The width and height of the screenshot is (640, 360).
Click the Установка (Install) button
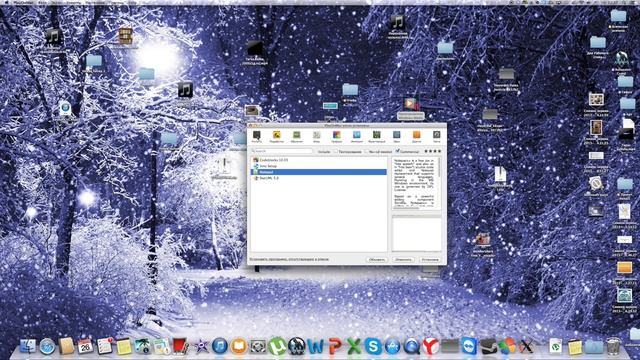[430, 260]
